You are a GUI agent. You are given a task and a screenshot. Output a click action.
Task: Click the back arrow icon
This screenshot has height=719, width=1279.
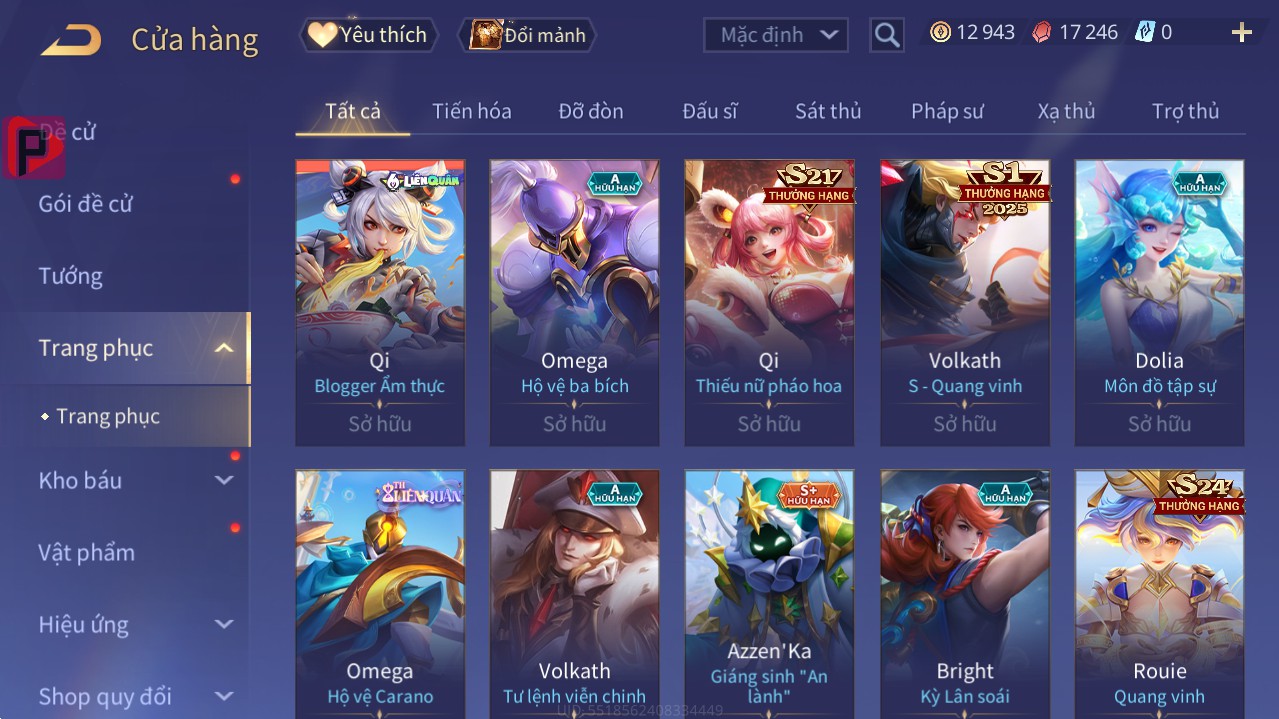[70, 40]
